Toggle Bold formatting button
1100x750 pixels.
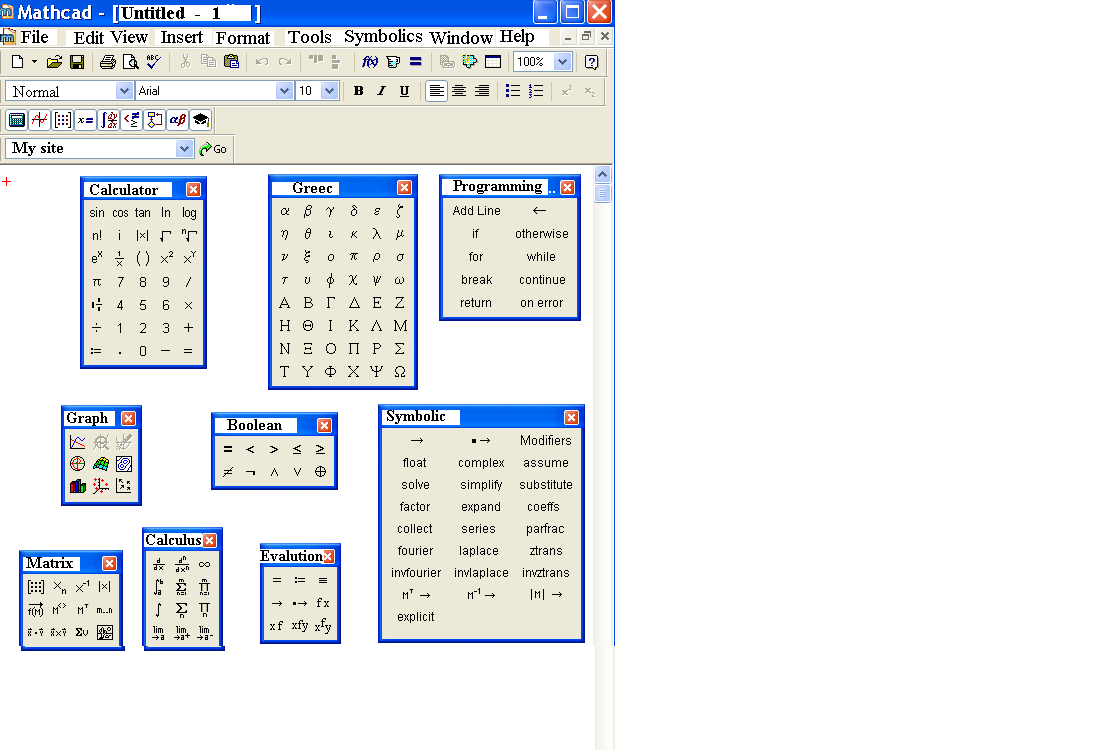click(358, 91)
